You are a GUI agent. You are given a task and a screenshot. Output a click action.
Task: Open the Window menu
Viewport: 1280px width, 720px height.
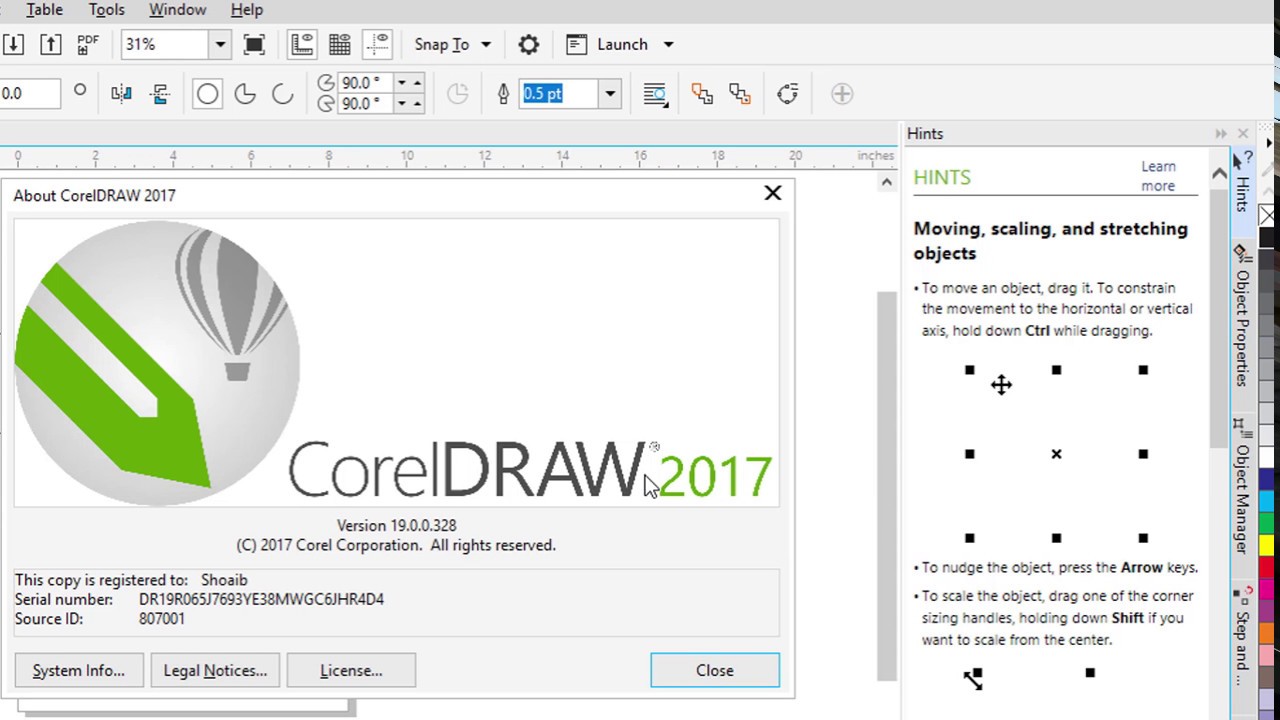click(x=177, y=10)
